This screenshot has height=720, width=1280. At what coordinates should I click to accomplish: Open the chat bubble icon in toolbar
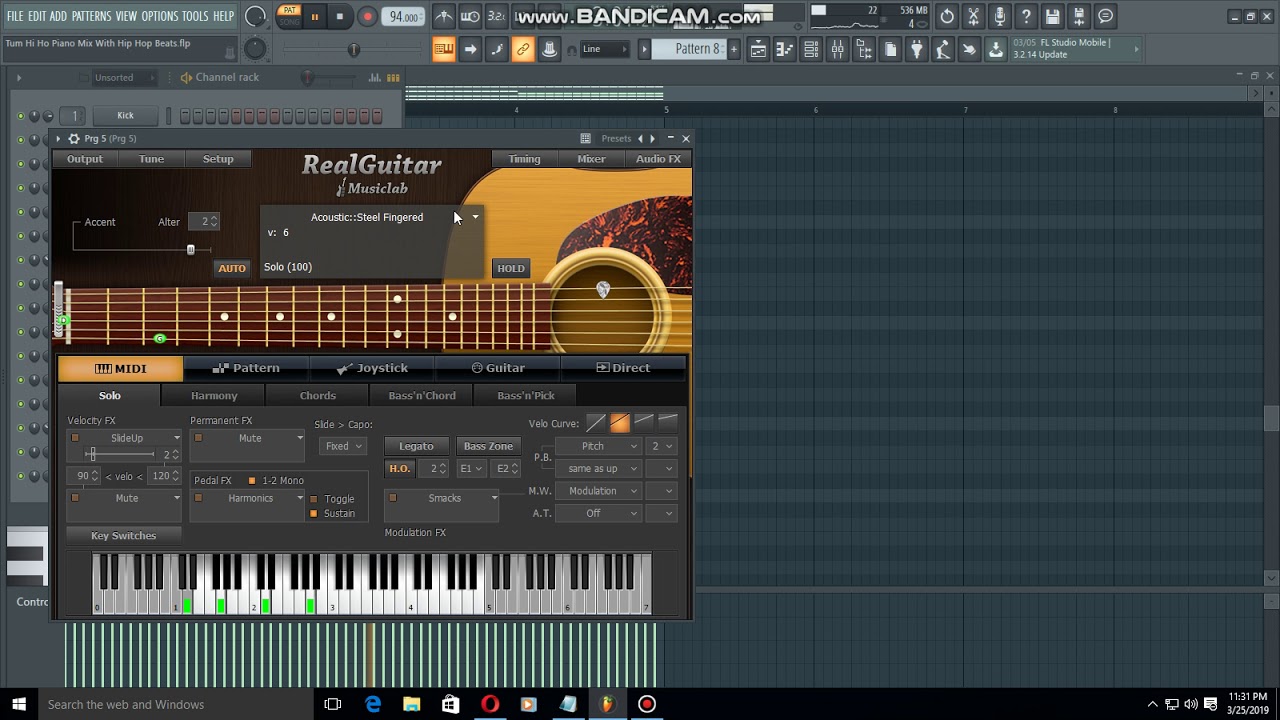click(1105, 17)
